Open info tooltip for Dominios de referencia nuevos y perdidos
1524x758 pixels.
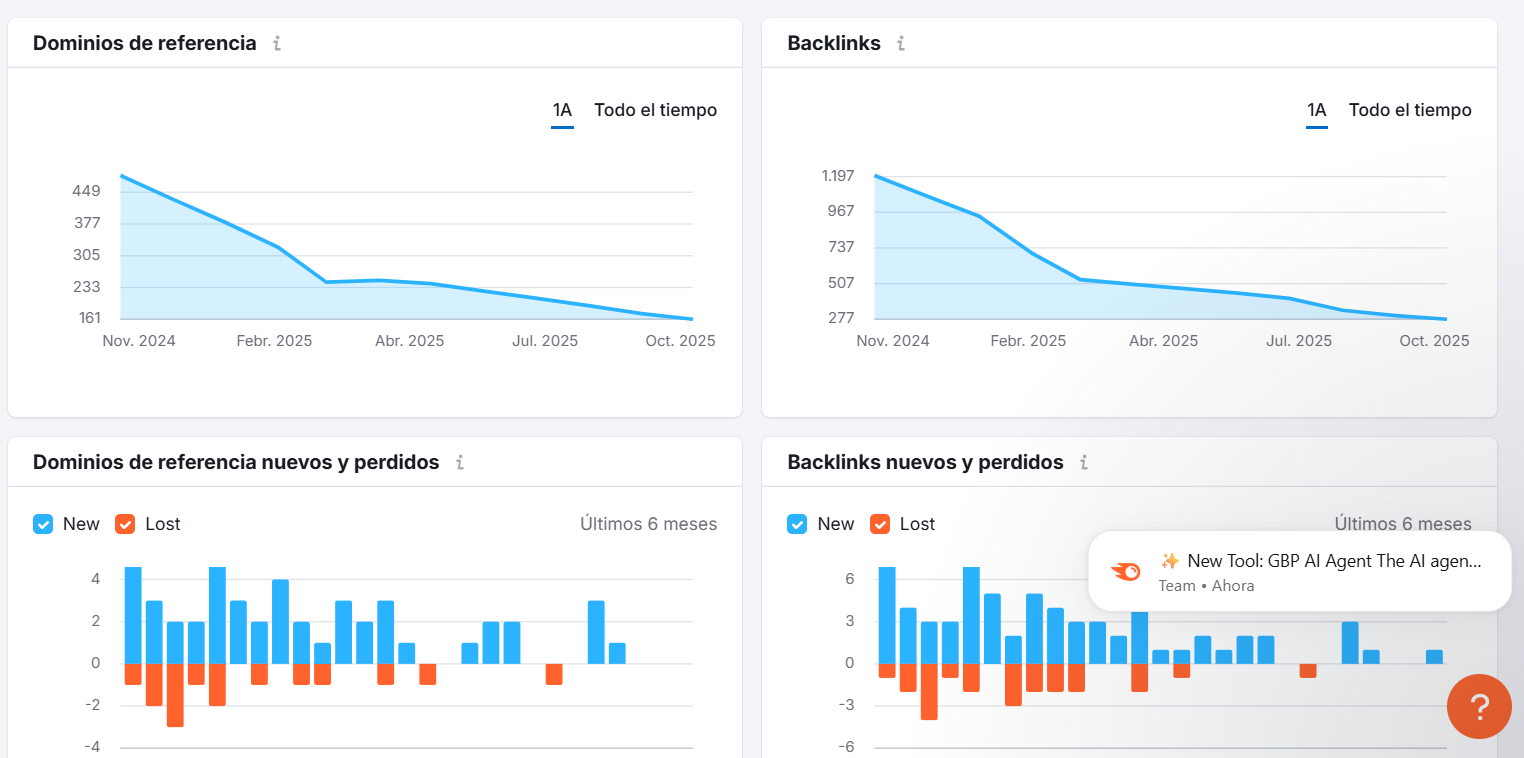[460, 463]
